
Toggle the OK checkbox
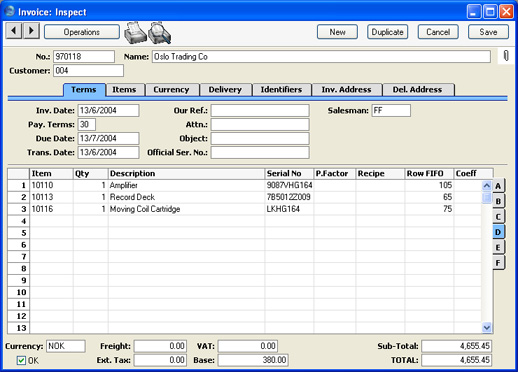(x=21, y=360)
